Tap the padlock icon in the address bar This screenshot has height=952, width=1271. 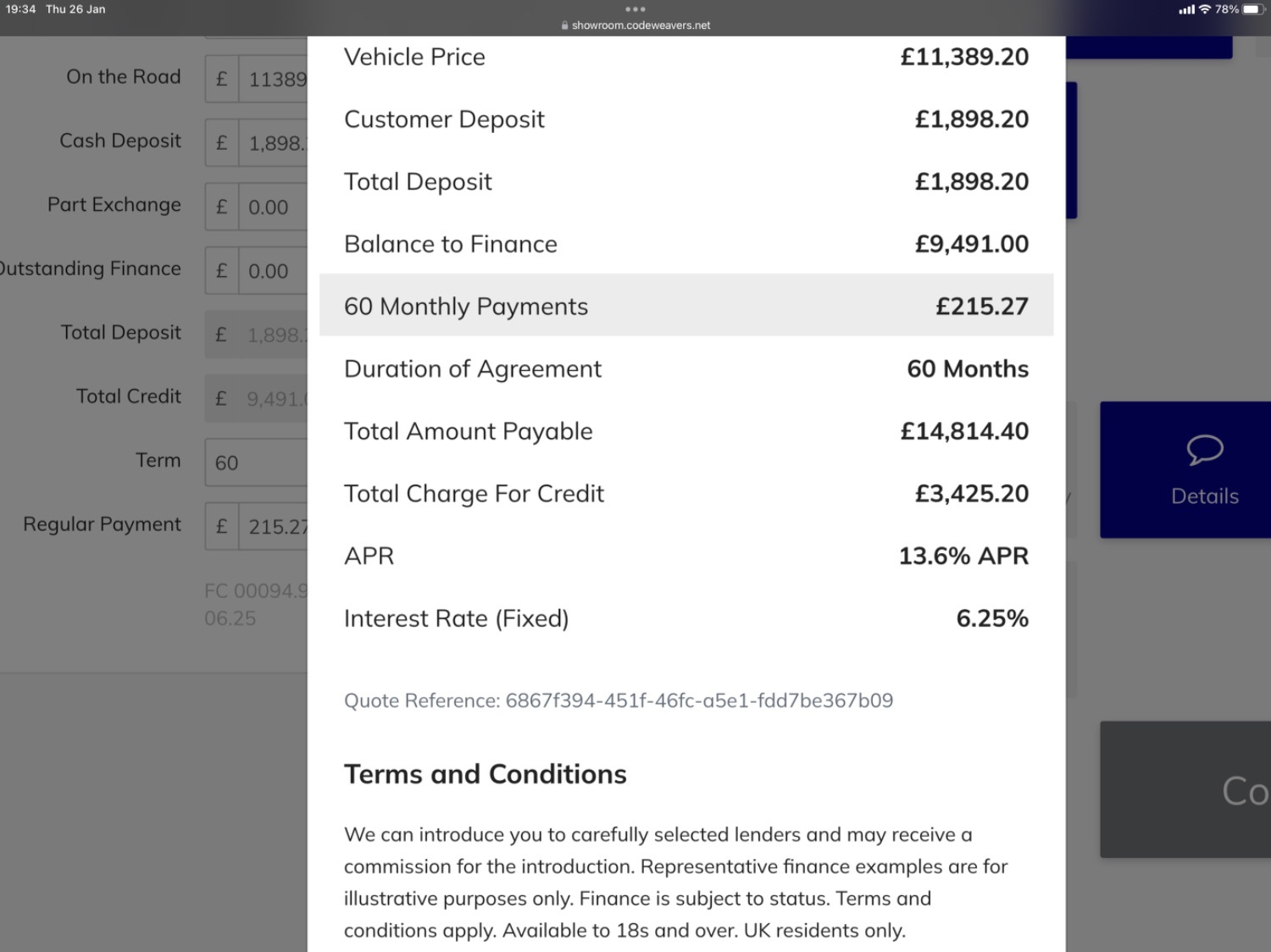pos(564,25)
